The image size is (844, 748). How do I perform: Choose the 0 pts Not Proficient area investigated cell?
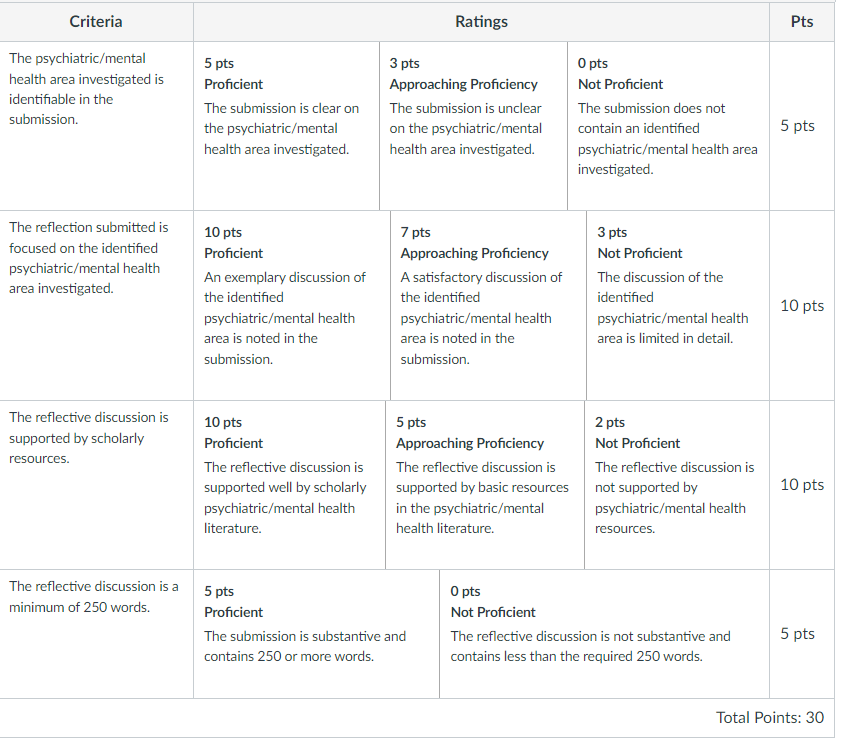tap(669, 126)
